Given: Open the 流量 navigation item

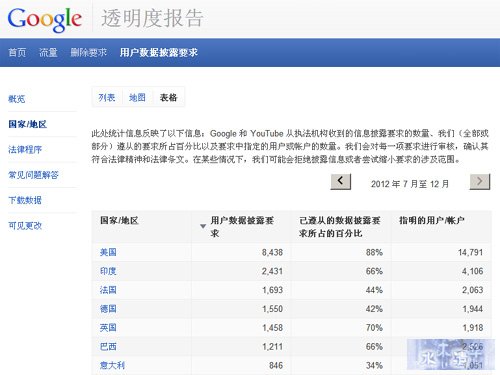Looking at the screenshot, I should coord(48,52).
